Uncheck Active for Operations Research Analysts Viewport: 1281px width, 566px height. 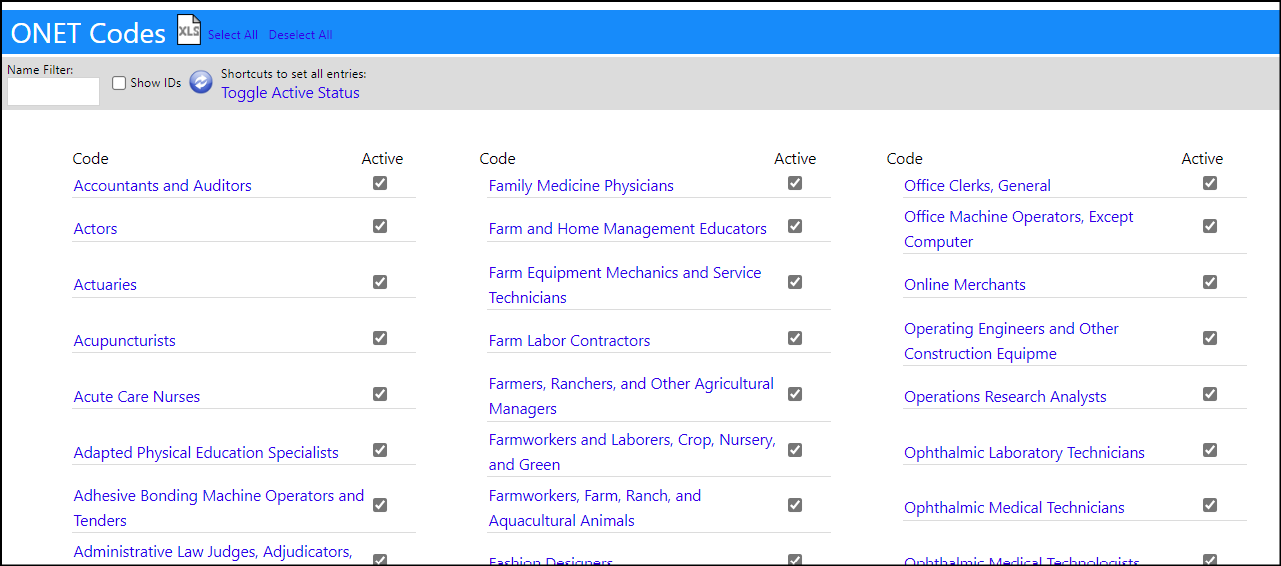tap(1210, 394)
